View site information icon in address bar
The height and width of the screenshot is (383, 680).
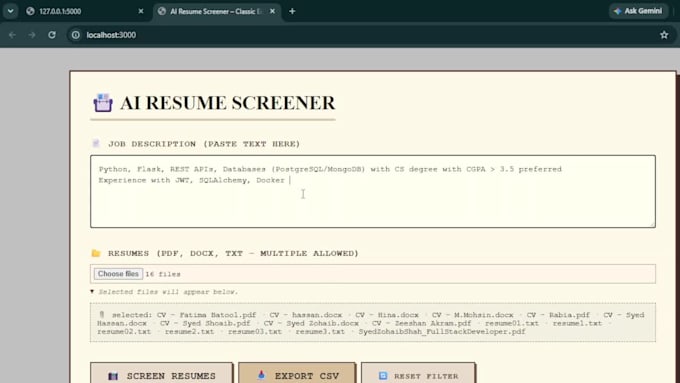[76, 35]
